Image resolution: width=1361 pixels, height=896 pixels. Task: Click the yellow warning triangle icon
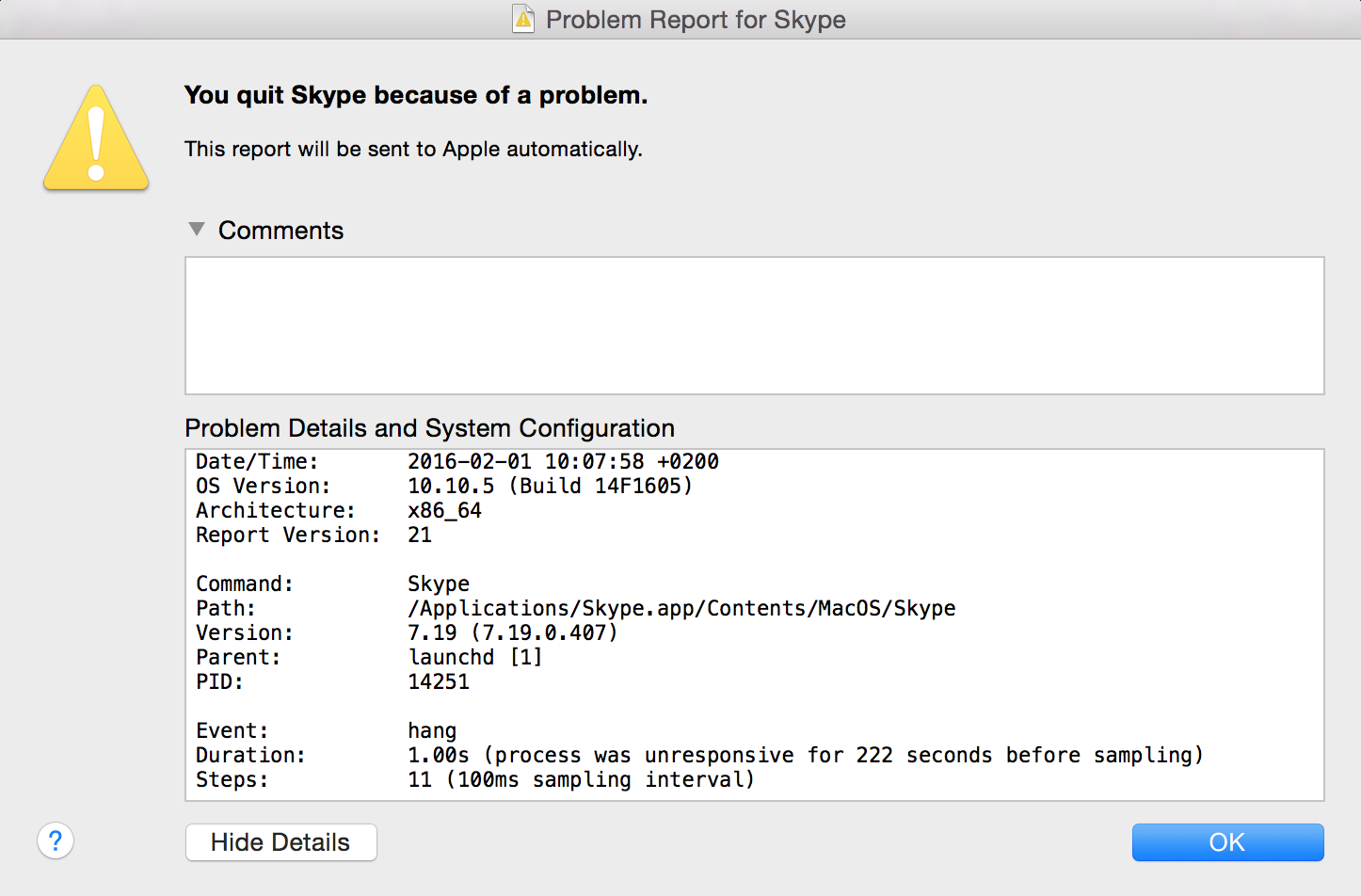(x=96, y=137)
